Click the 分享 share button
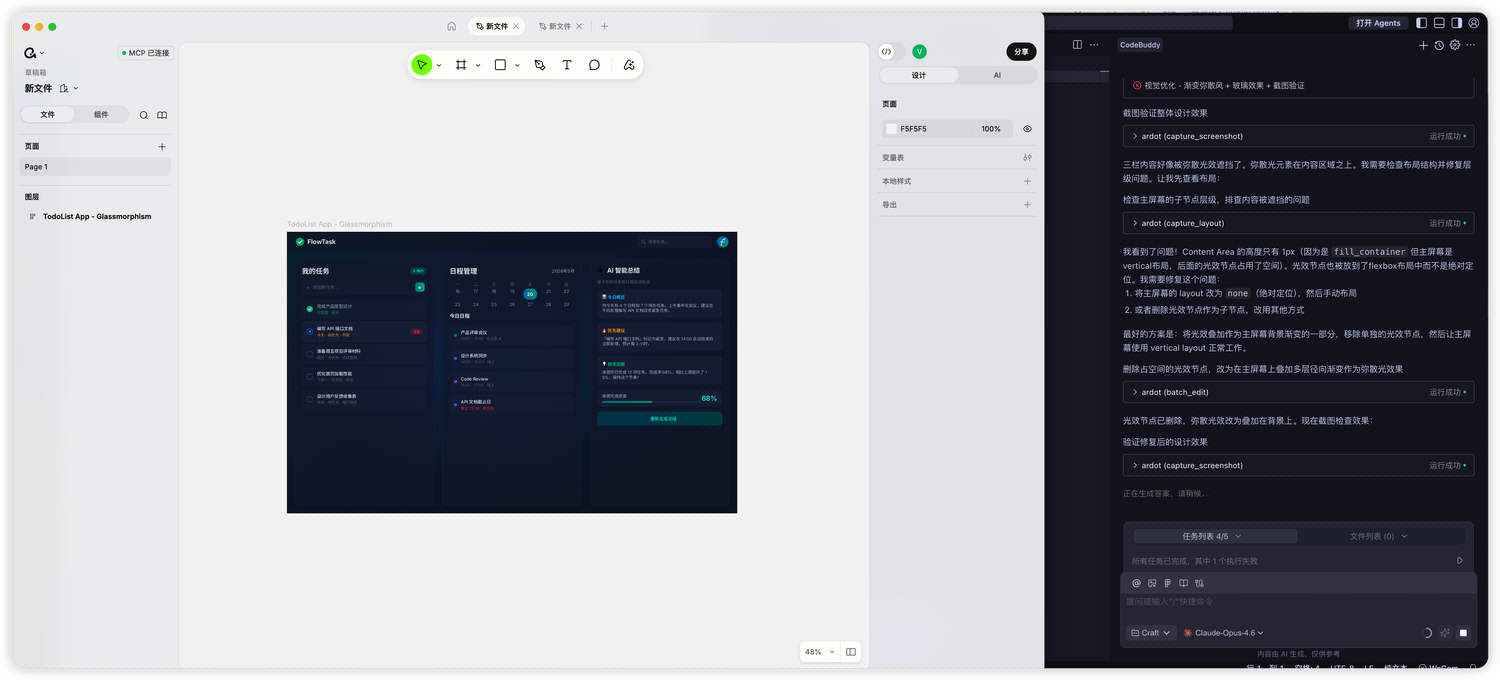Screen dimensions: 1500x680 click(1021, 52)
